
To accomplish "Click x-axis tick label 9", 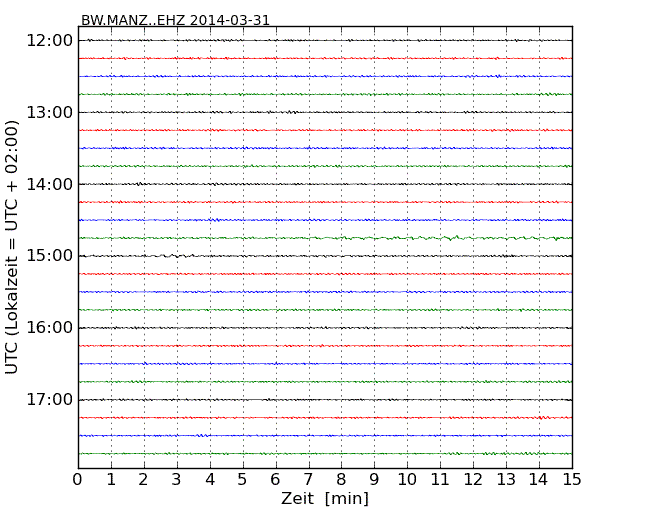I will tap(374, 480).
